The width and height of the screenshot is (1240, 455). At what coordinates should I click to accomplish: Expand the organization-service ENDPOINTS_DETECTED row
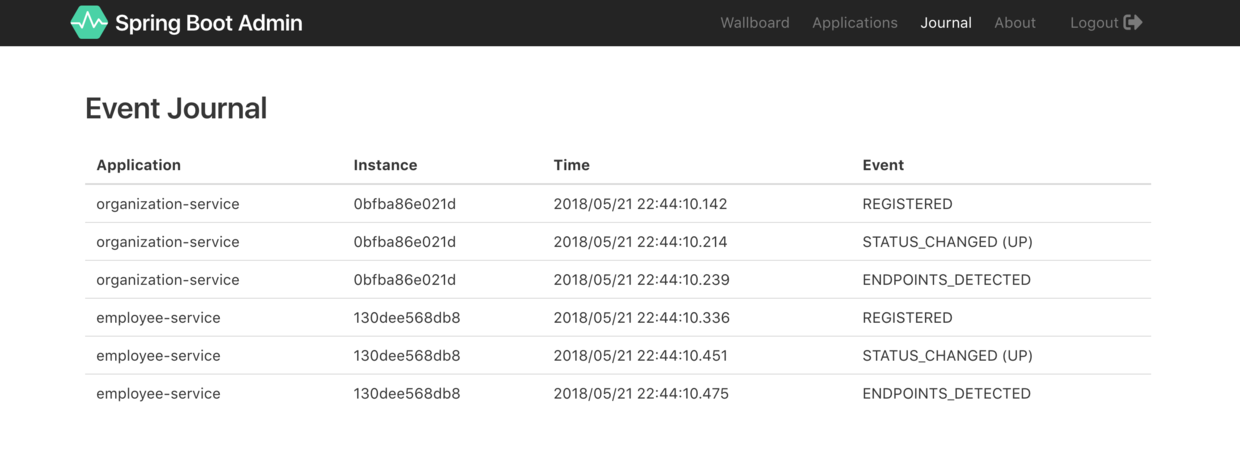[617, 280]
